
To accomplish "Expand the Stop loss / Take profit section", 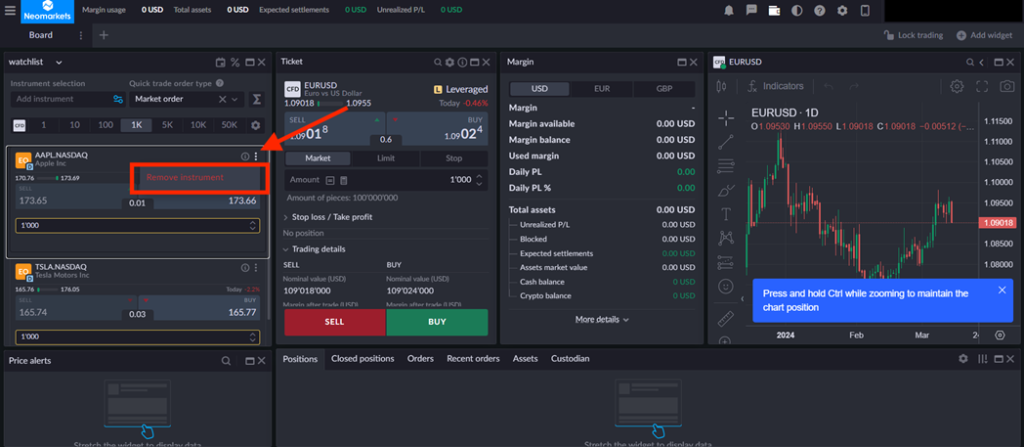I will (330, 216).
